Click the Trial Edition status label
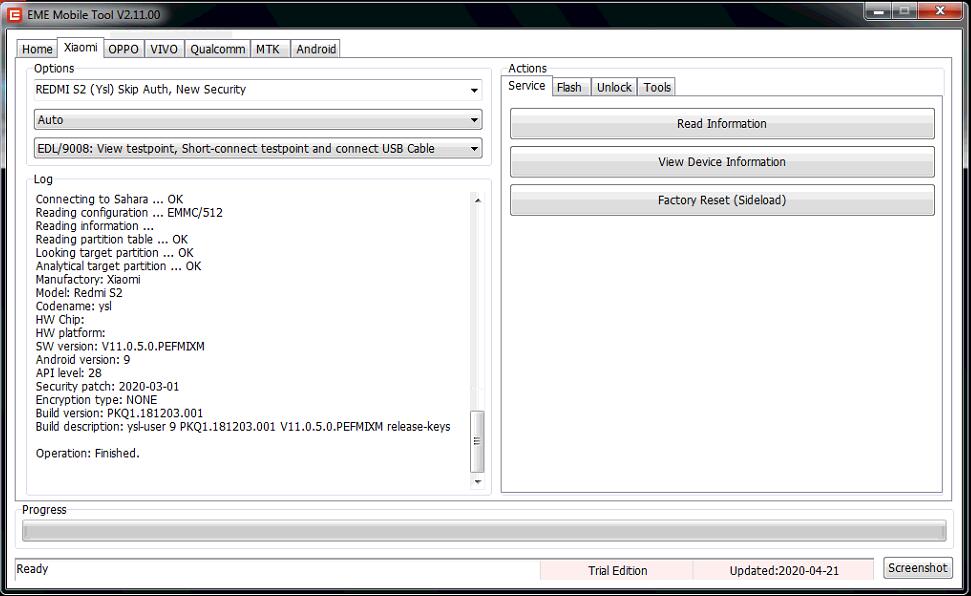 [x=617, y=571]
